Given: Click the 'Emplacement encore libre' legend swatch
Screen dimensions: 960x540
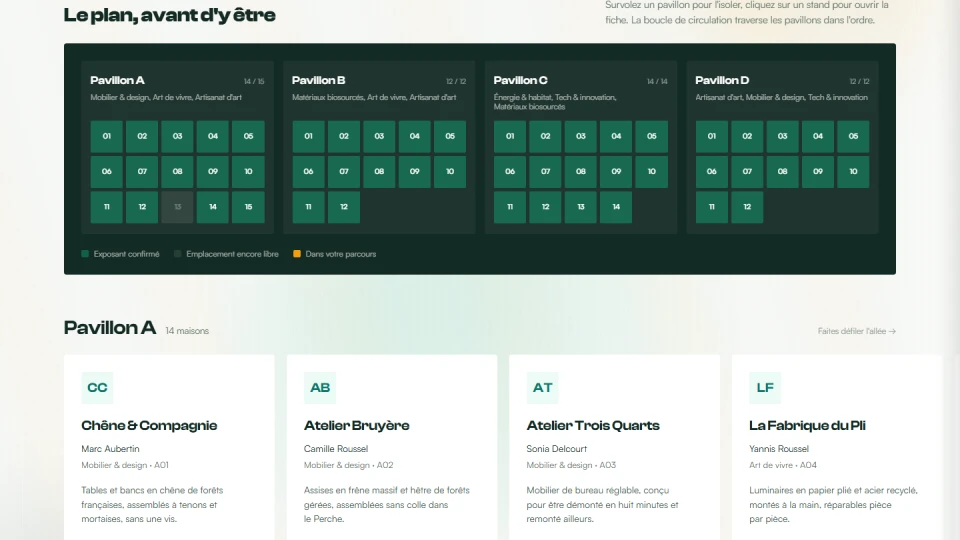Looking at the screenshot, I should click(178, 253).
